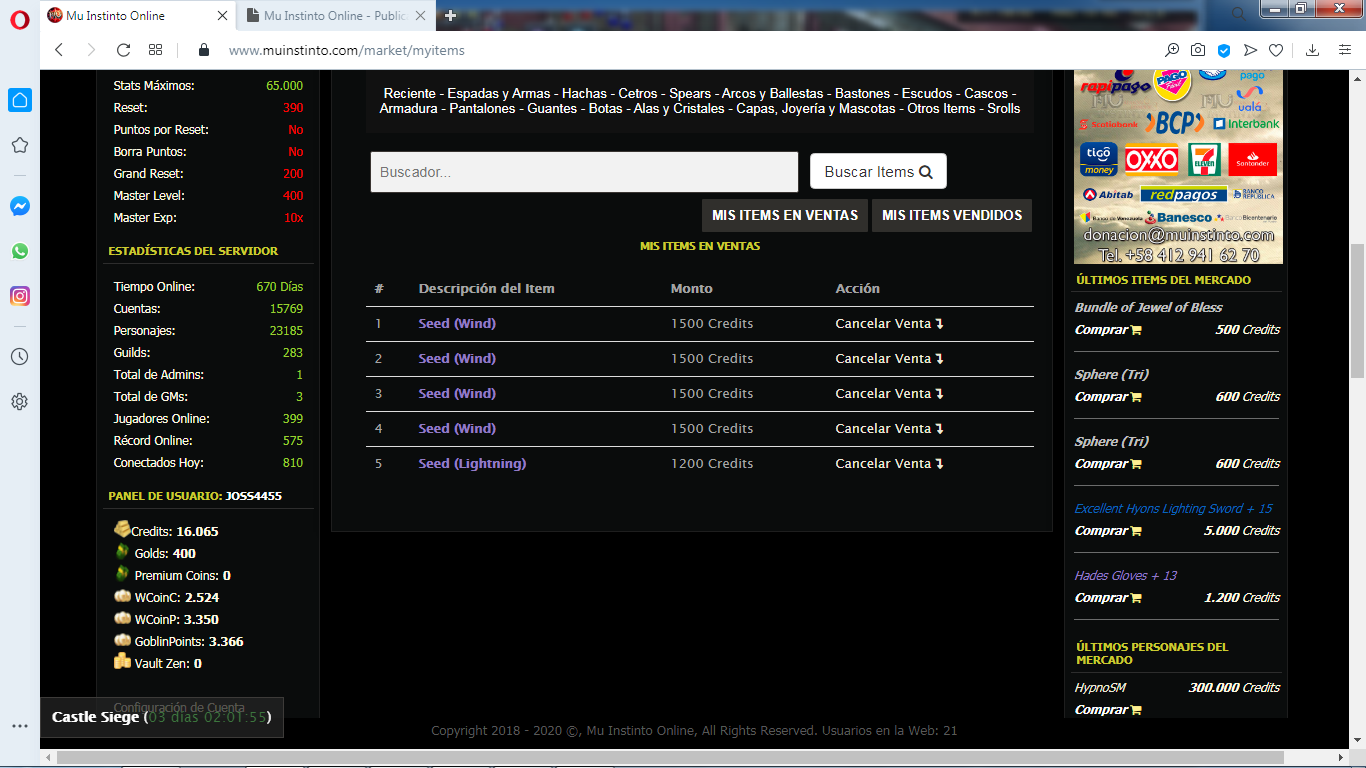Buy the Excellent Hyons Lighting Sword +15

pyautogui.click(x=1108, y=531)
